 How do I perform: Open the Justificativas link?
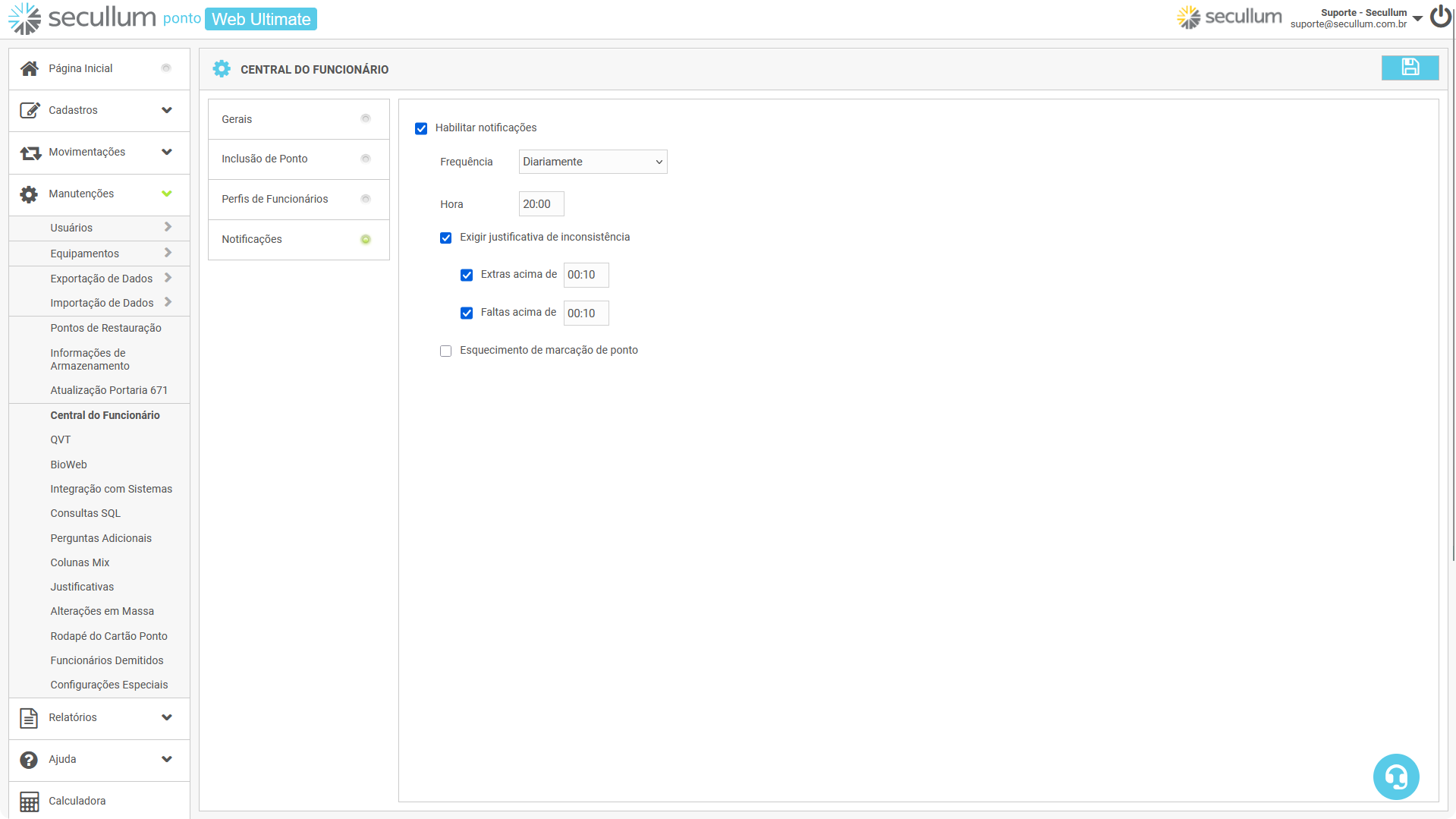click(82, 587)
